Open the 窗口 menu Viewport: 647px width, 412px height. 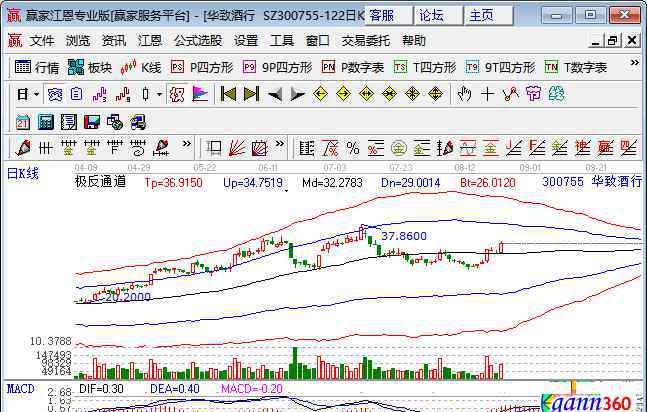[318, 40]
